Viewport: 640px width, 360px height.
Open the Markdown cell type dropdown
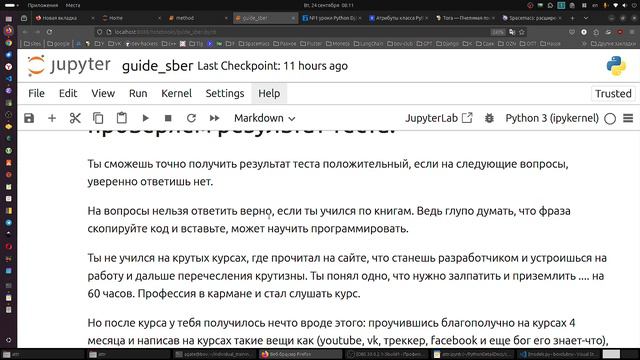click(264, 118)
